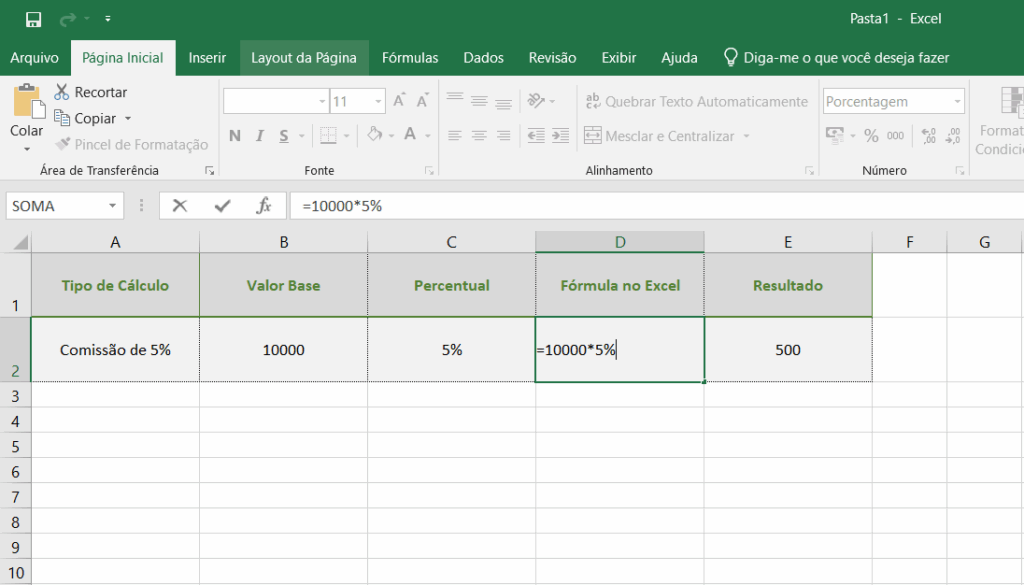Increase decimal places with the stepper icon

(928, 135)
